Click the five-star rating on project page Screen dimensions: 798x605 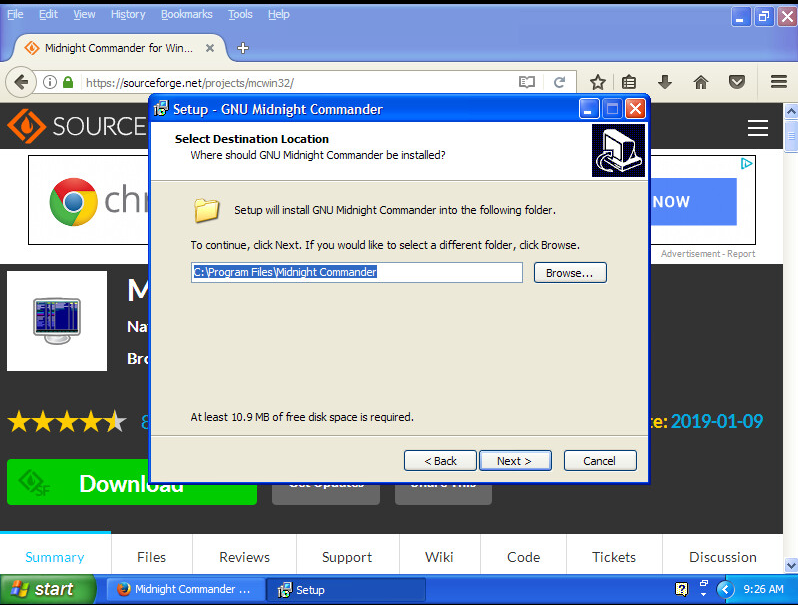pos(67,422)
